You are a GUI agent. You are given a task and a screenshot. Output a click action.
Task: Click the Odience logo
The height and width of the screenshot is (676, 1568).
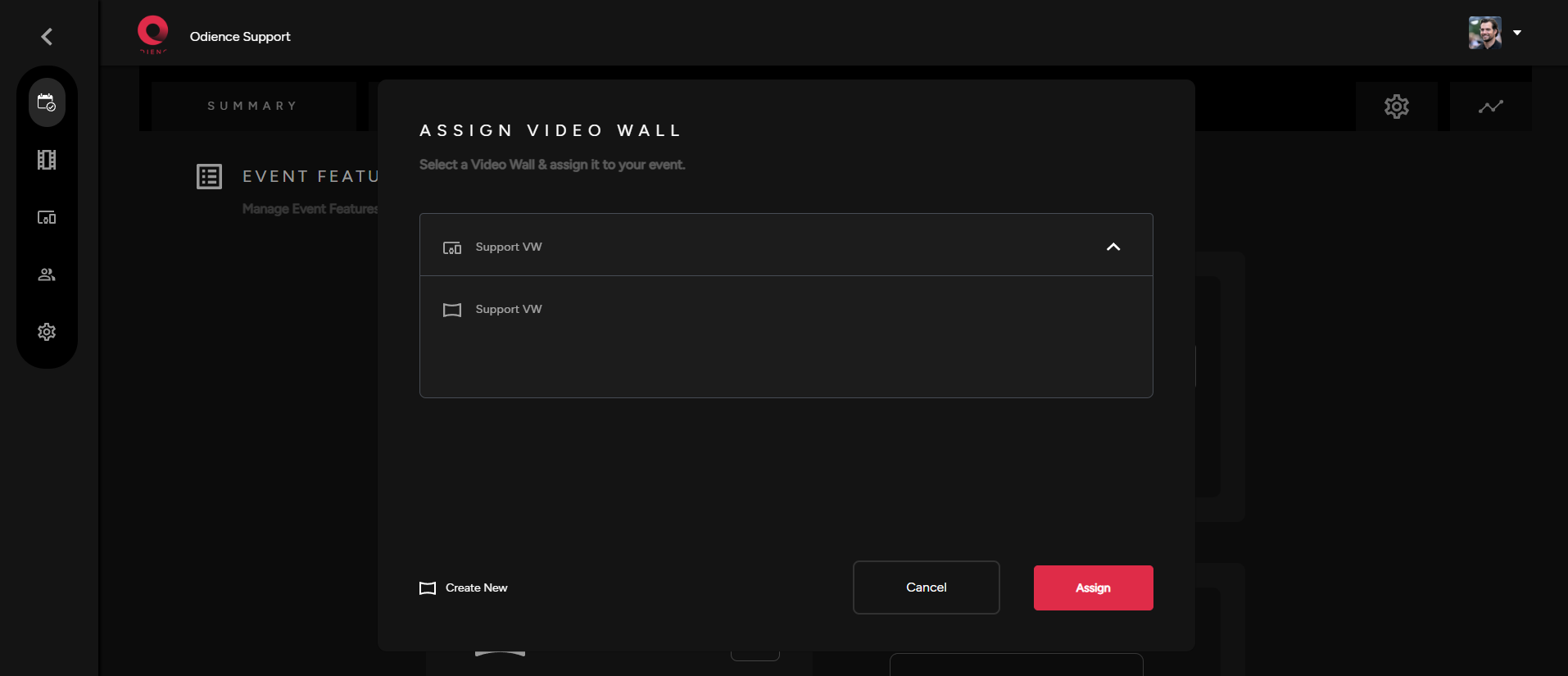pos(152,34)
